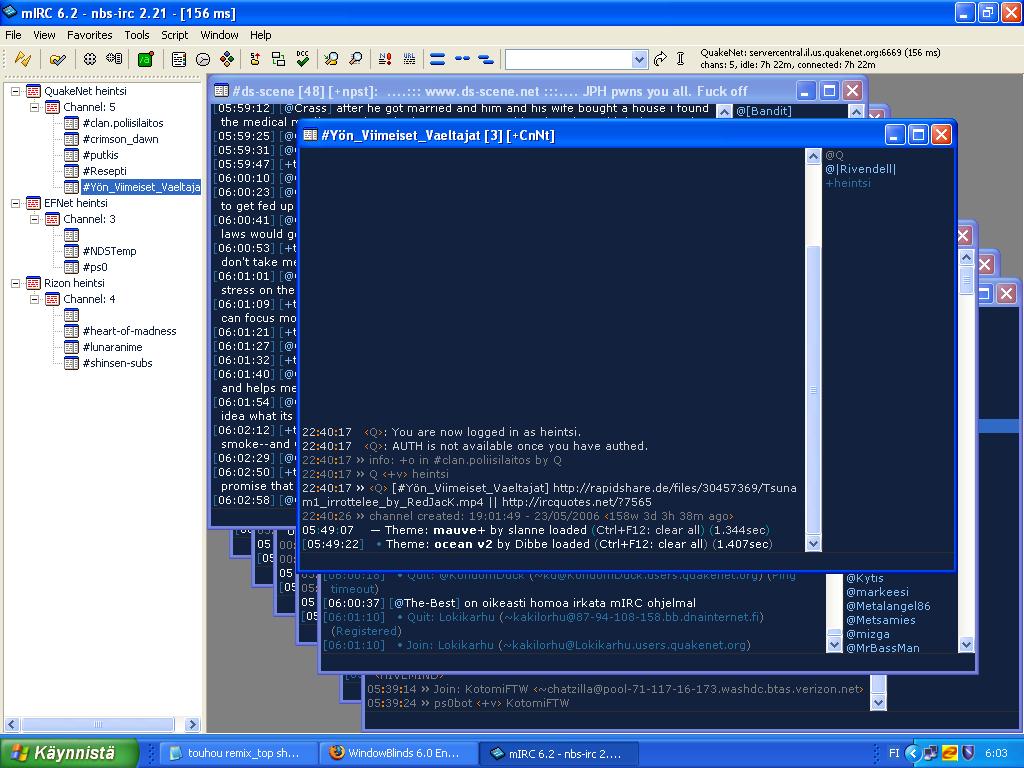The height and width of the screenshot is (768, 1024).
Task: Click the Cascade windows toolbar icon
Action: (486, 59)
